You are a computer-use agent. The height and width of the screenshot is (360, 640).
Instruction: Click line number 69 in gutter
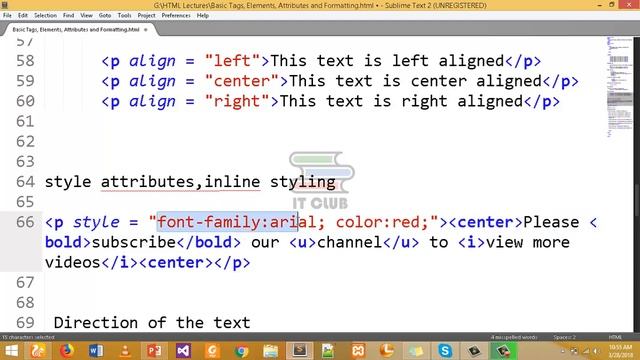pos(25,322)
